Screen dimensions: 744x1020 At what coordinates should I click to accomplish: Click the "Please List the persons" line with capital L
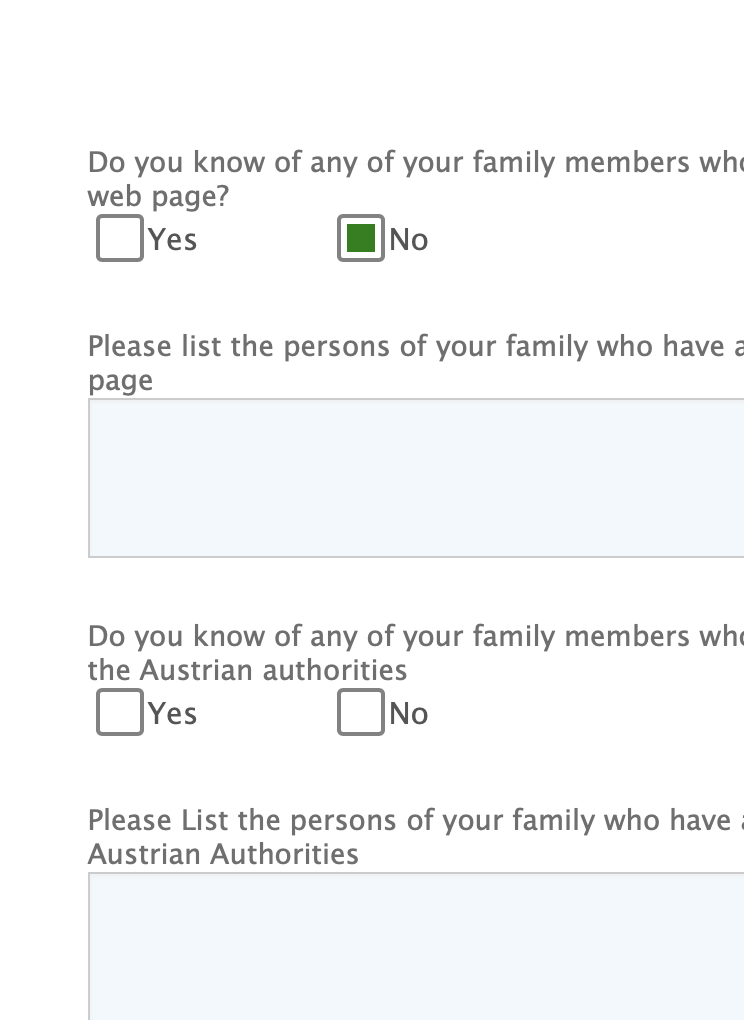tap(415, 821)
